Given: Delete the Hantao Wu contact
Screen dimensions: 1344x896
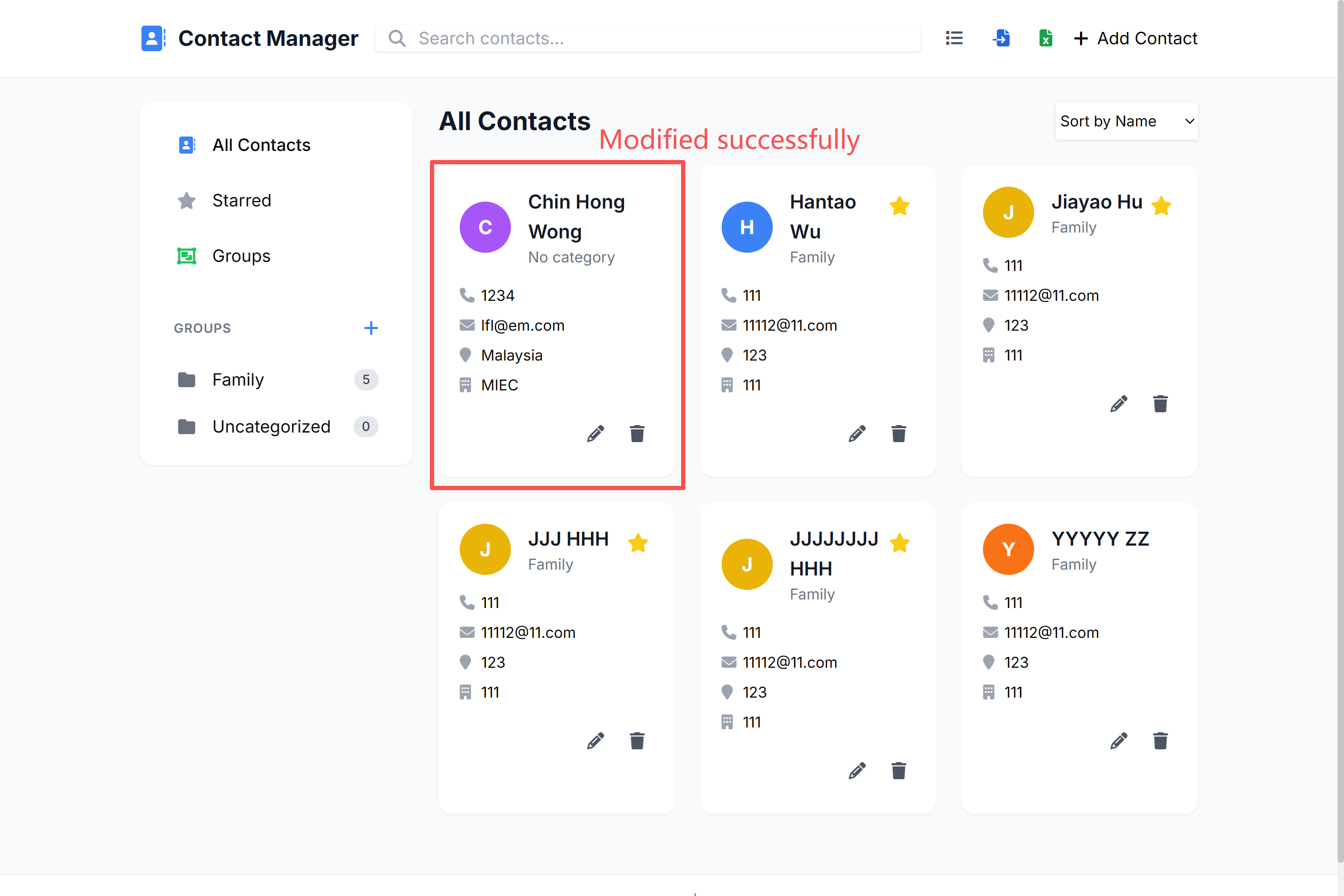Looking at the screenshot, I should [898, 434].
